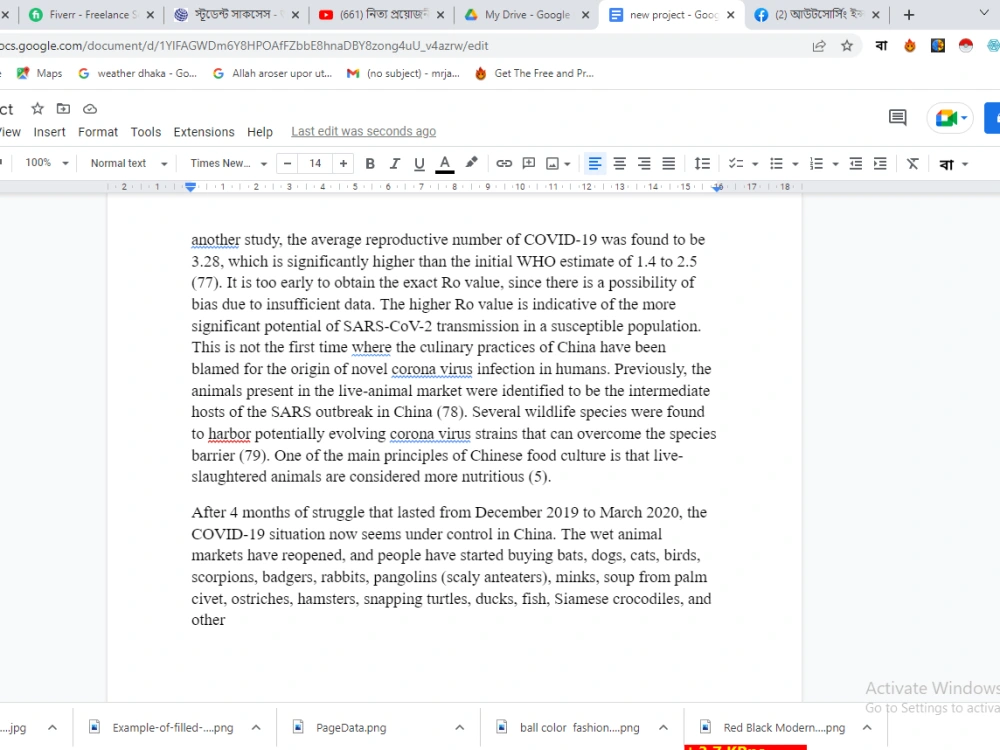Expand options for Example-of-filled download
Screen dimensions: 1000x750
[x=256, y=728]
